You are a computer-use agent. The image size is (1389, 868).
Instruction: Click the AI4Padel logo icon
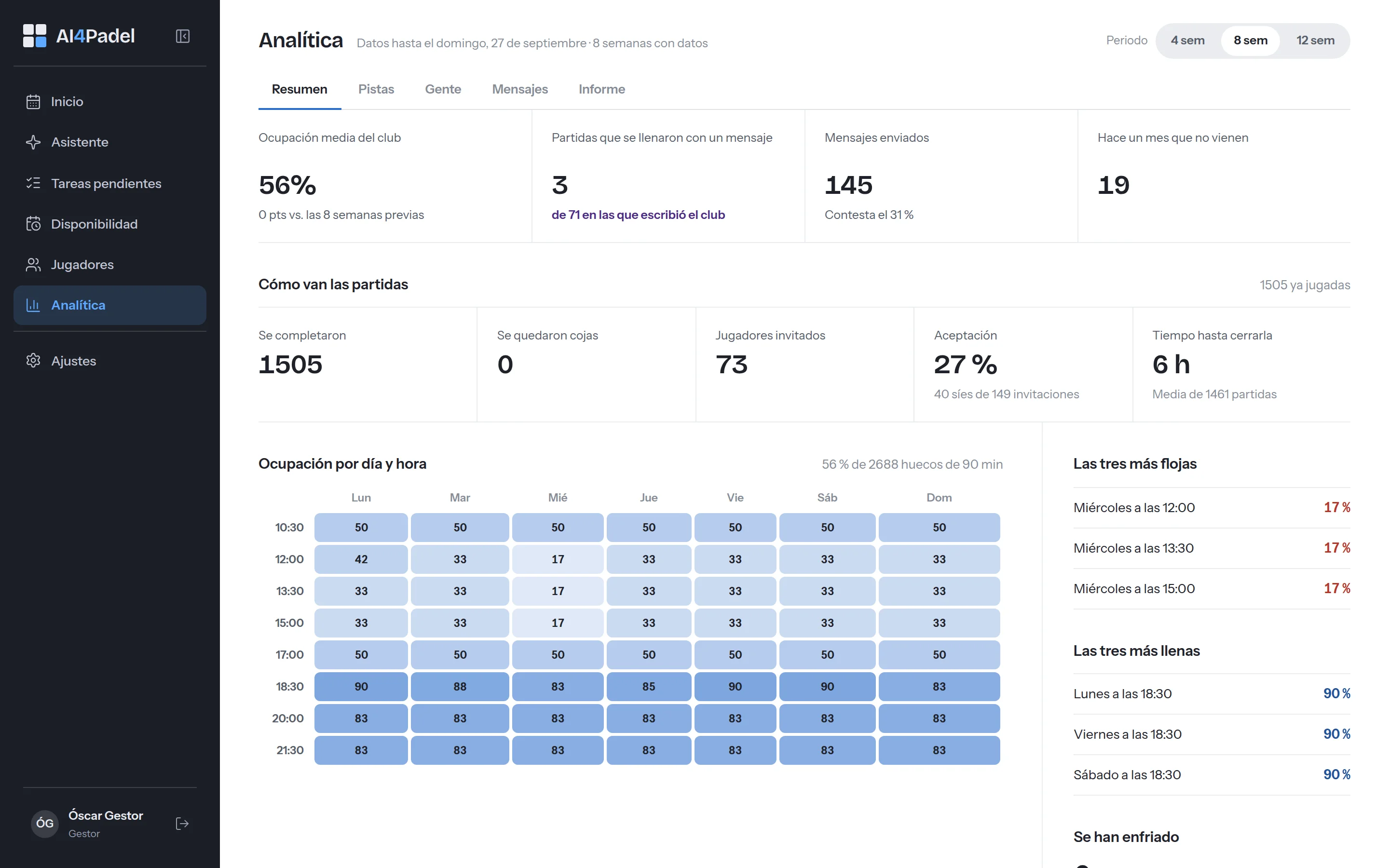[34, 36]
